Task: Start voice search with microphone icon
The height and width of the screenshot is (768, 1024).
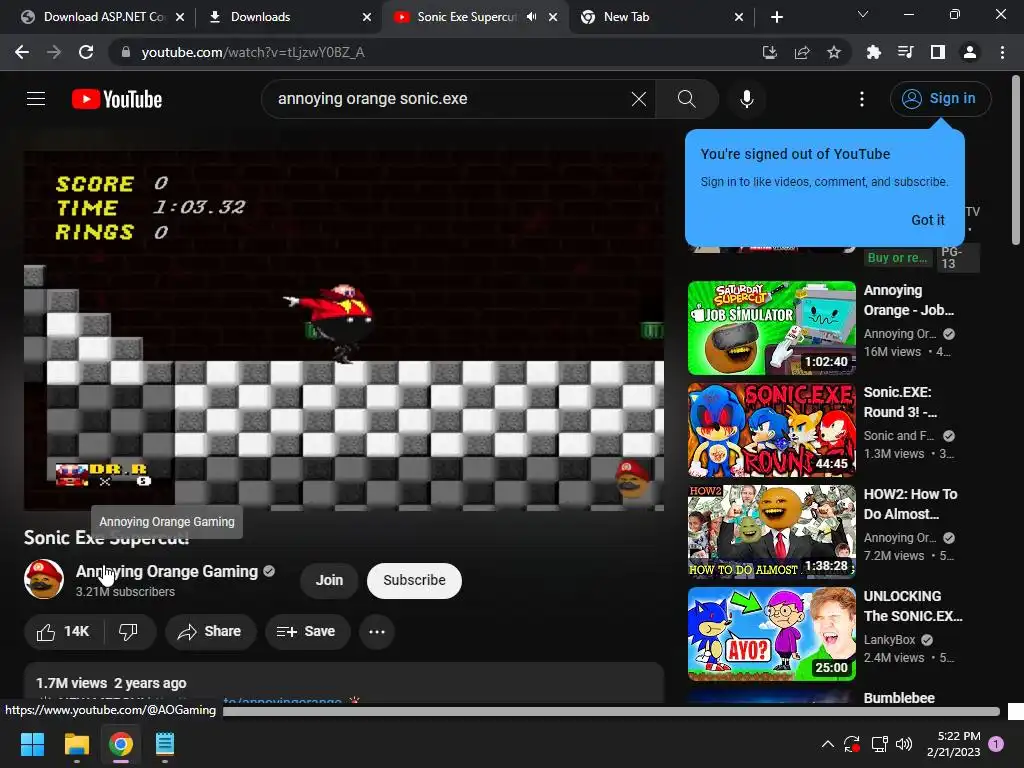Action: [x=746, y=99]
